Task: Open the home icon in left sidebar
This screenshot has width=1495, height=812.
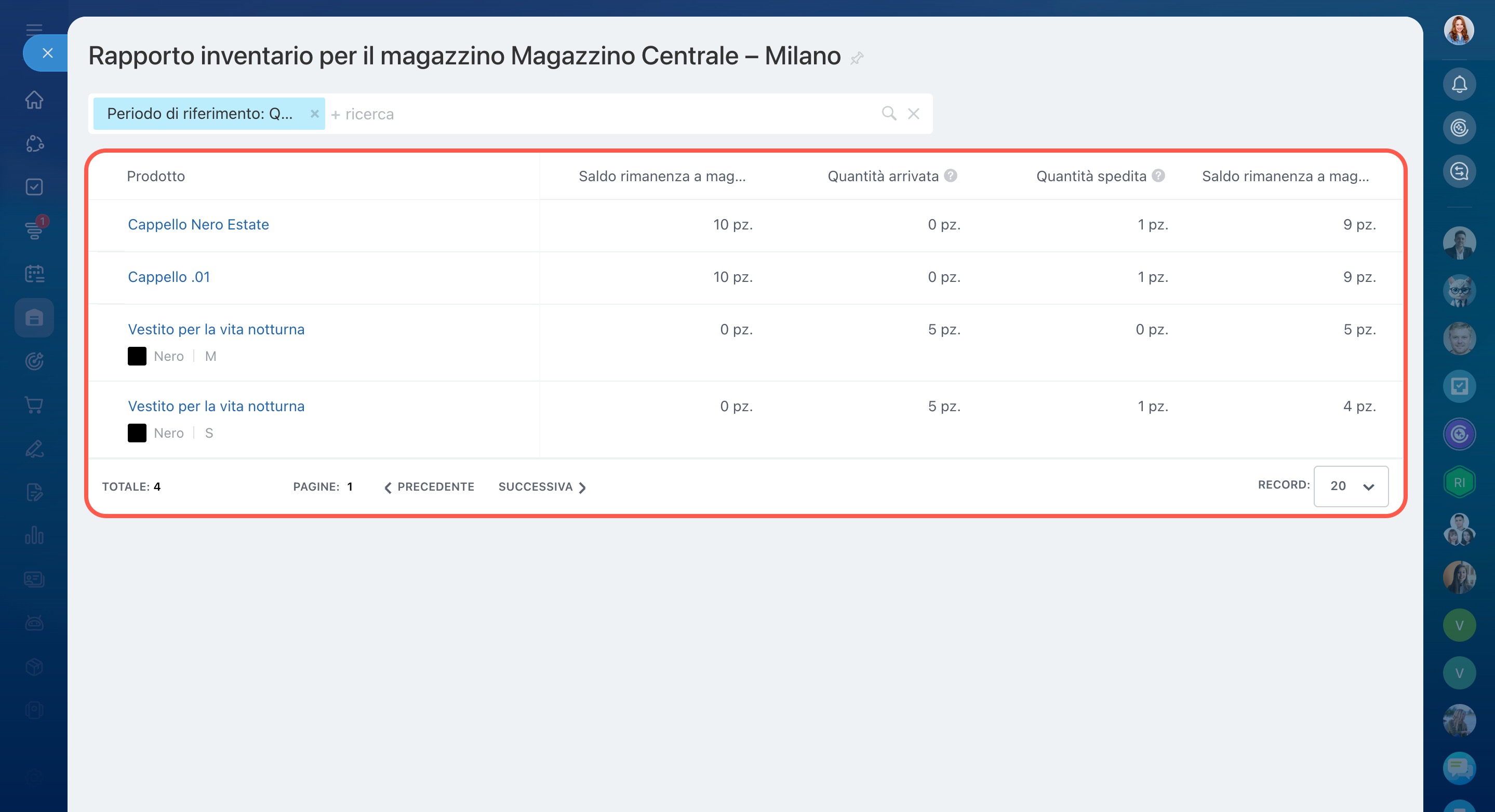Action: [34, 100]
